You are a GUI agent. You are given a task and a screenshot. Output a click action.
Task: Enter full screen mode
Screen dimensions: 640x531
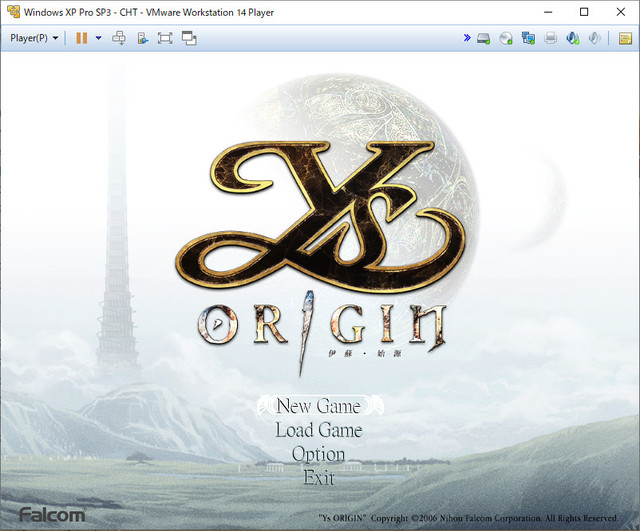pos(165,38)
